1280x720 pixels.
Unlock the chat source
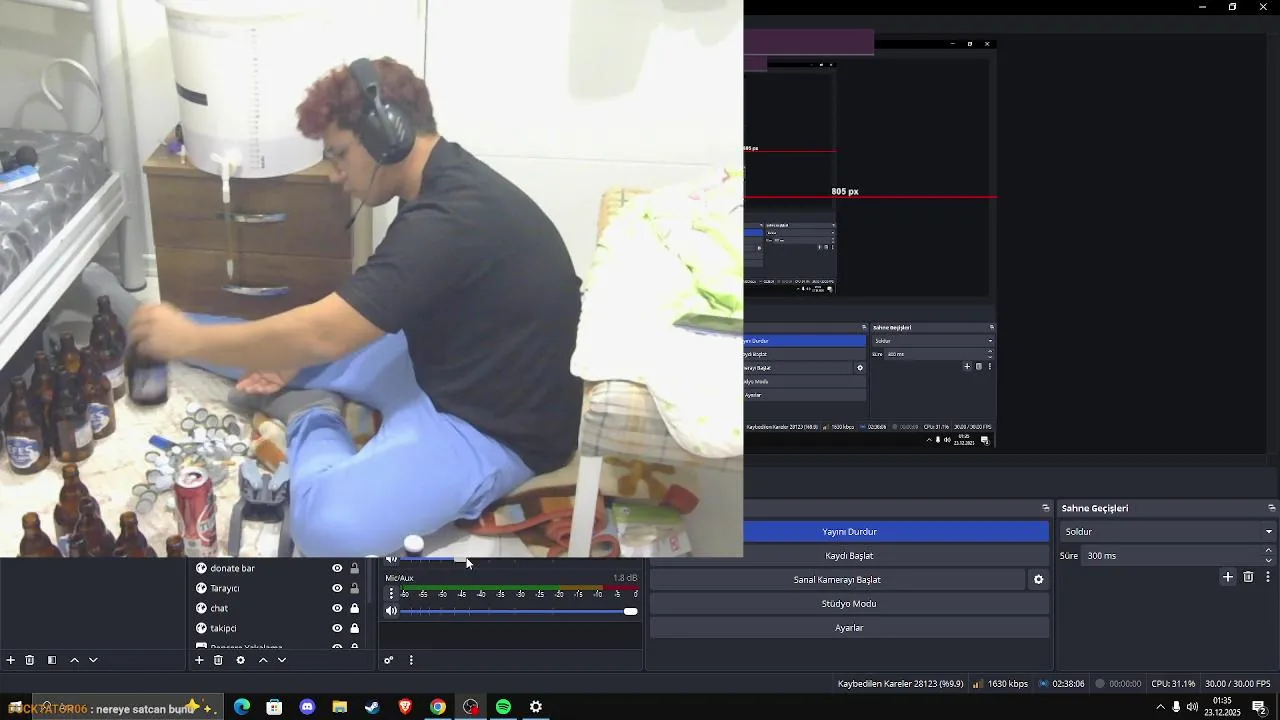click(354, 608)
